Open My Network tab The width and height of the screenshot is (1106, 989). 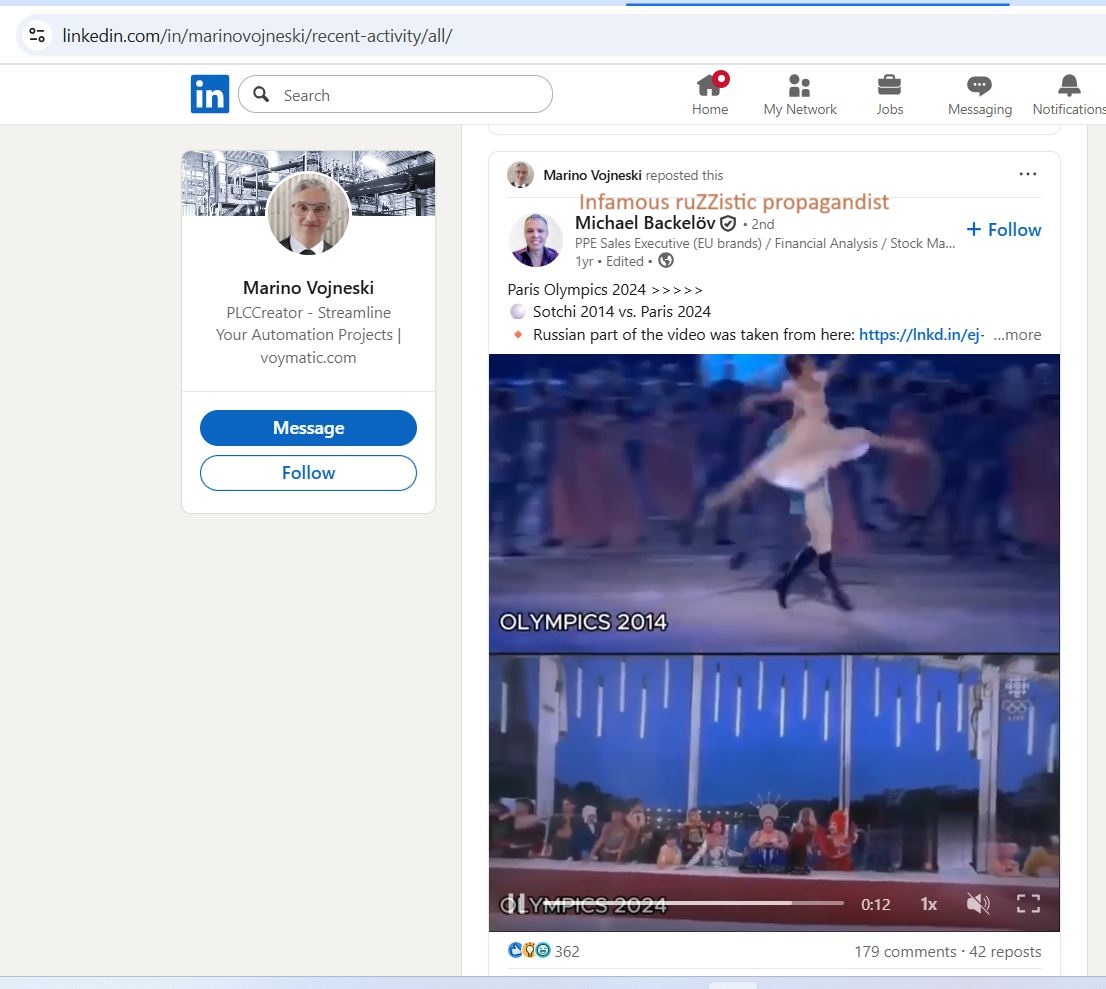(800, 95)
